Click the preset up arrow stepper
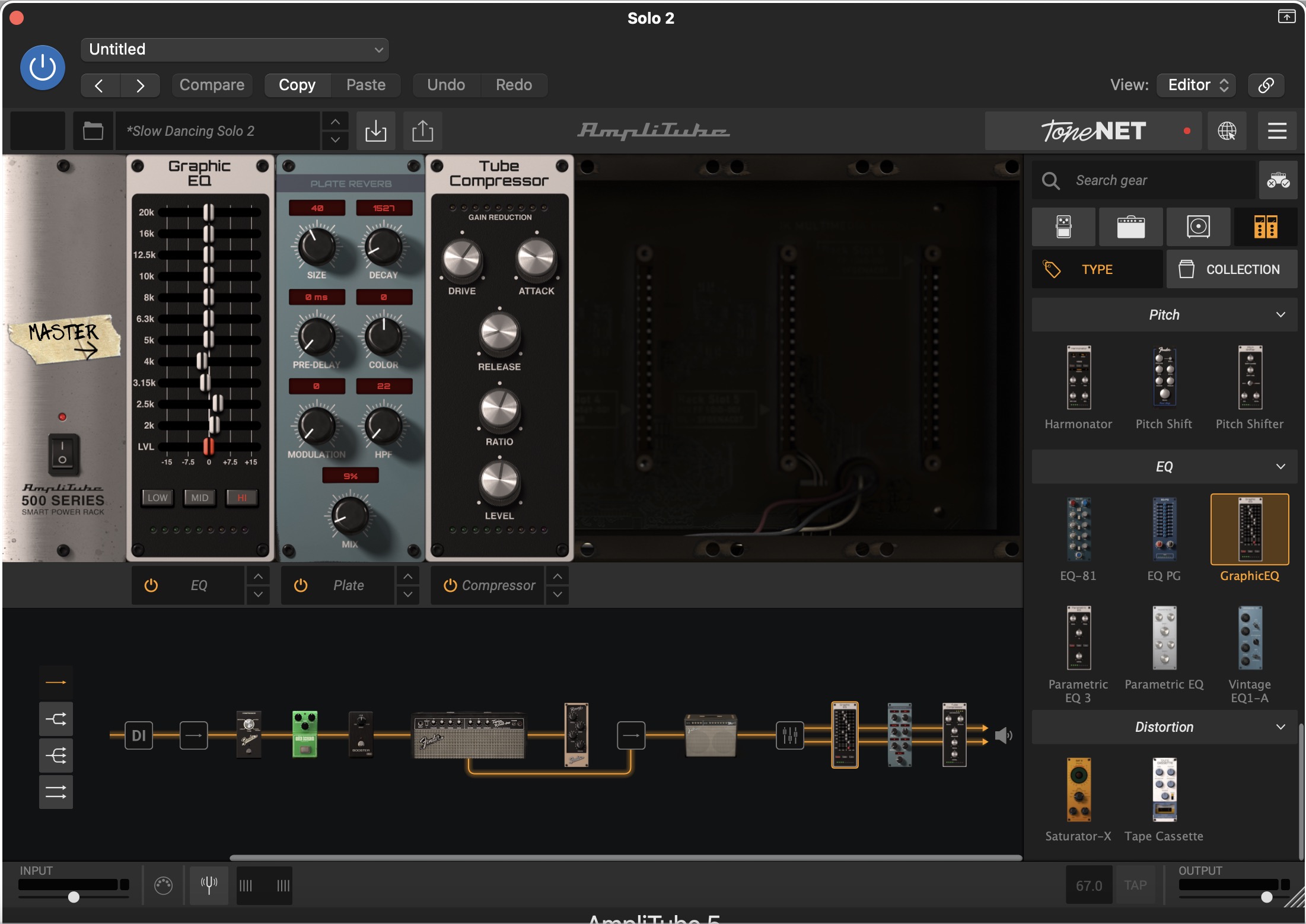 [x=335, y=122]
